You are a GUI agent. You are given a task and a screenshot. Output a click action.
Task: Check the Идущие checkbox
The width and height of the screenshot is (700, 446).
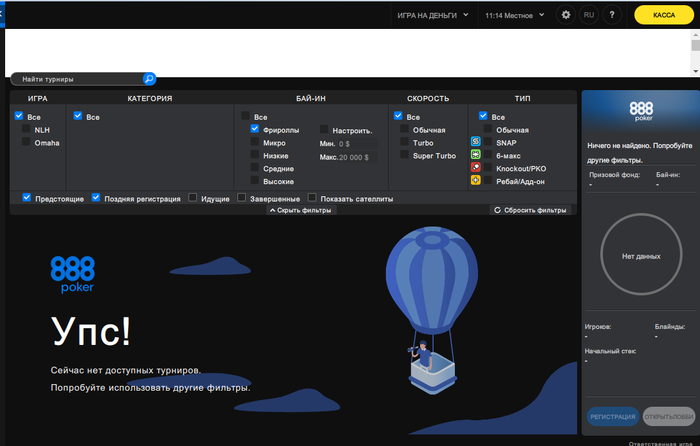coord(192,197)
